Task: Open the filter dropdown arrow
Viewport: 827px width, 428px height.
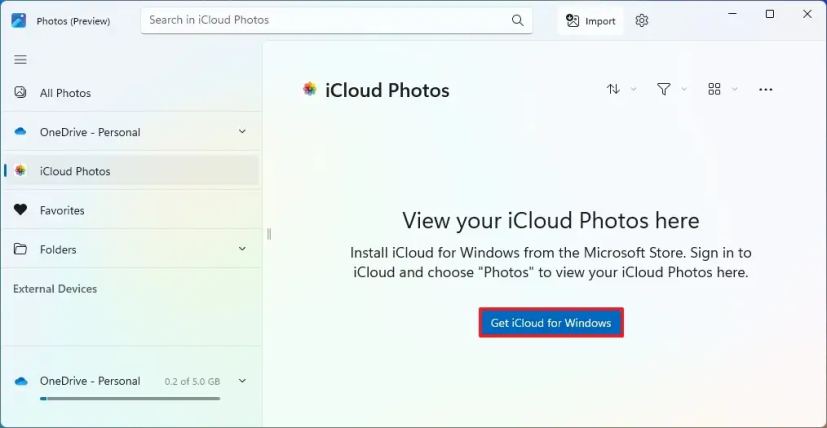Action: (x=685, y=89)
